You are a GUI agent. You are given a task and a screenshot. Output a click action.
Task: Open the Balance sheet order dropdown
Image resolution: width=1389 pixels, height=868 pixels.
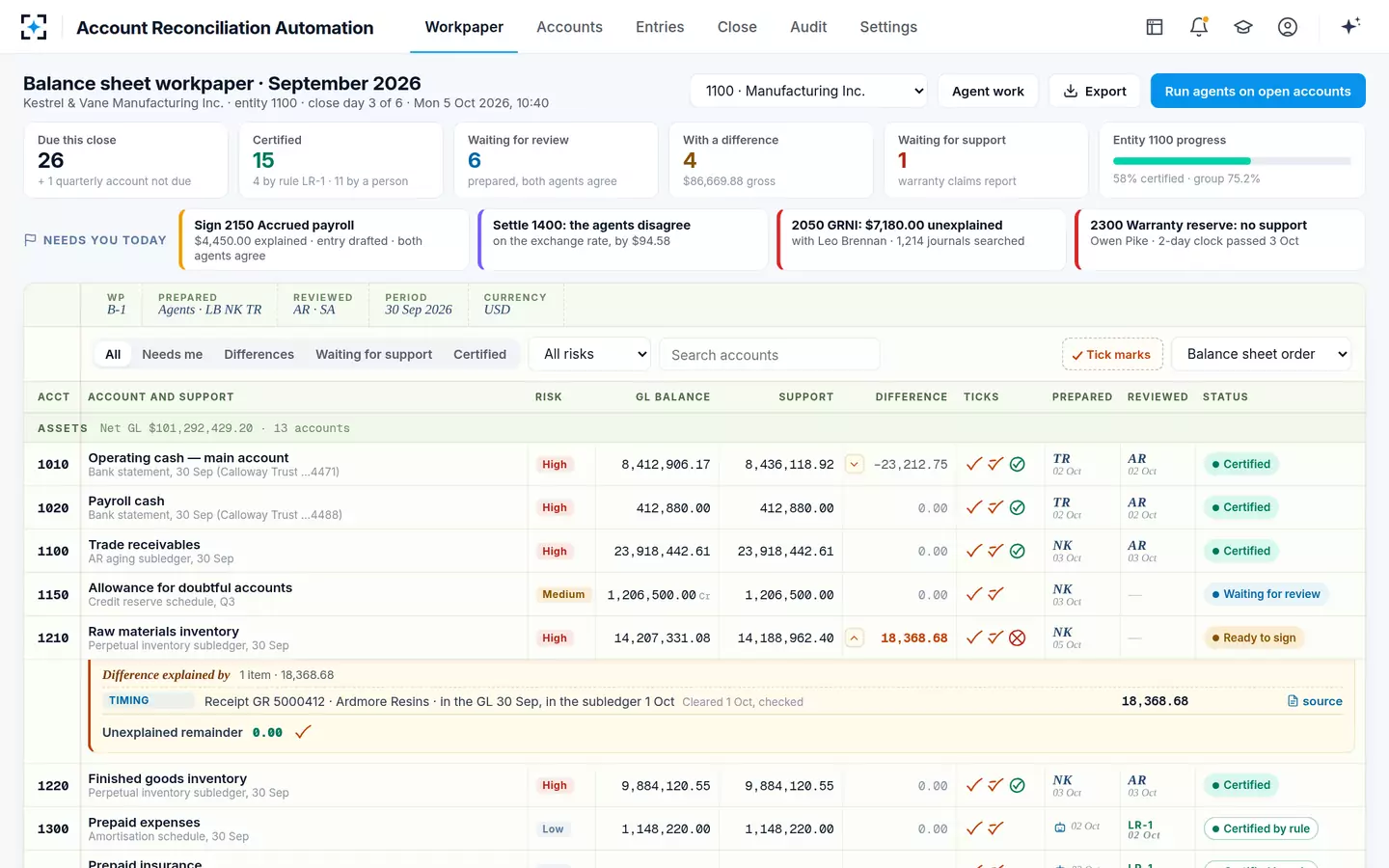coord(1261,354)
